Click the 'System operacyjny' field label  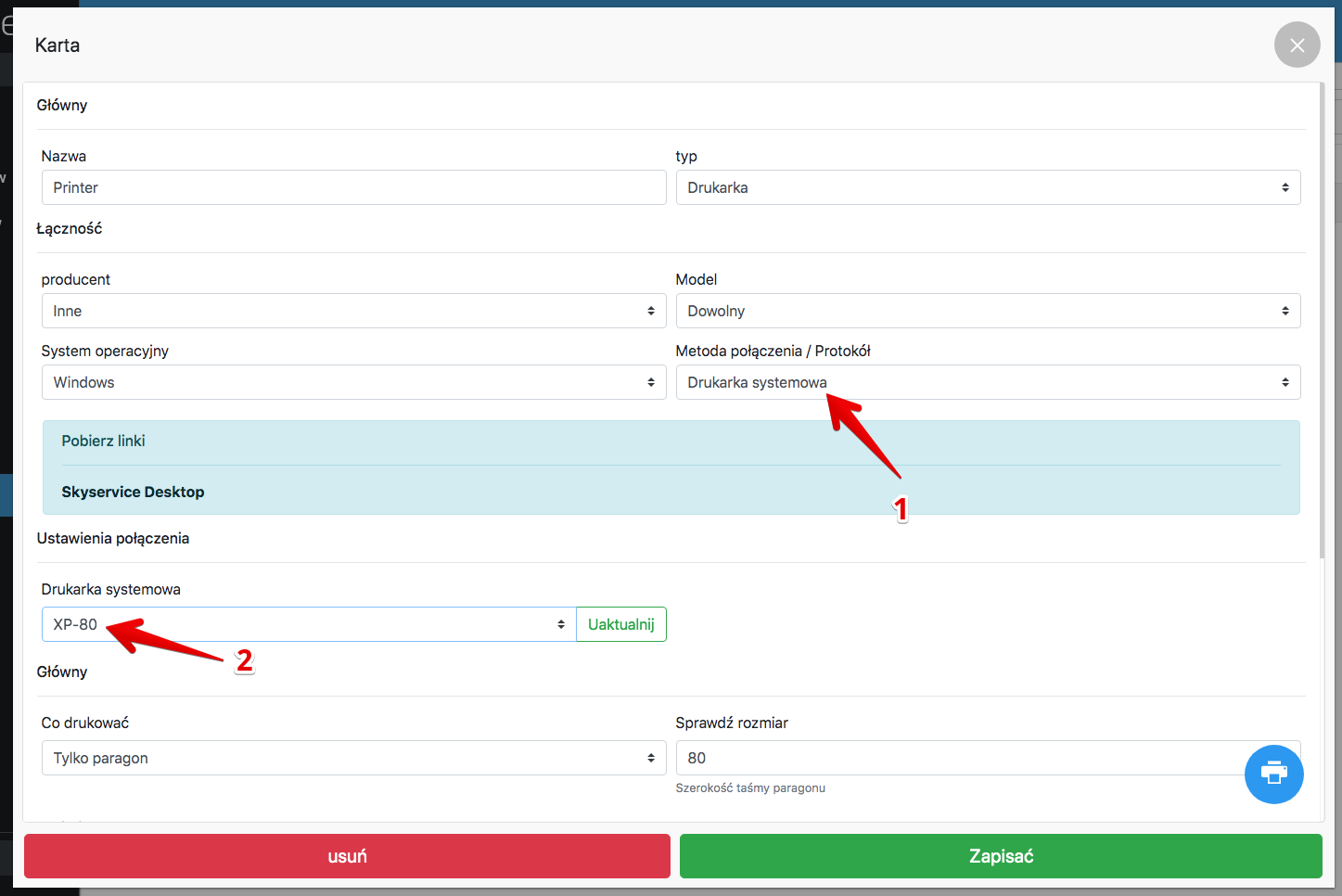click(x=105, y=351)
